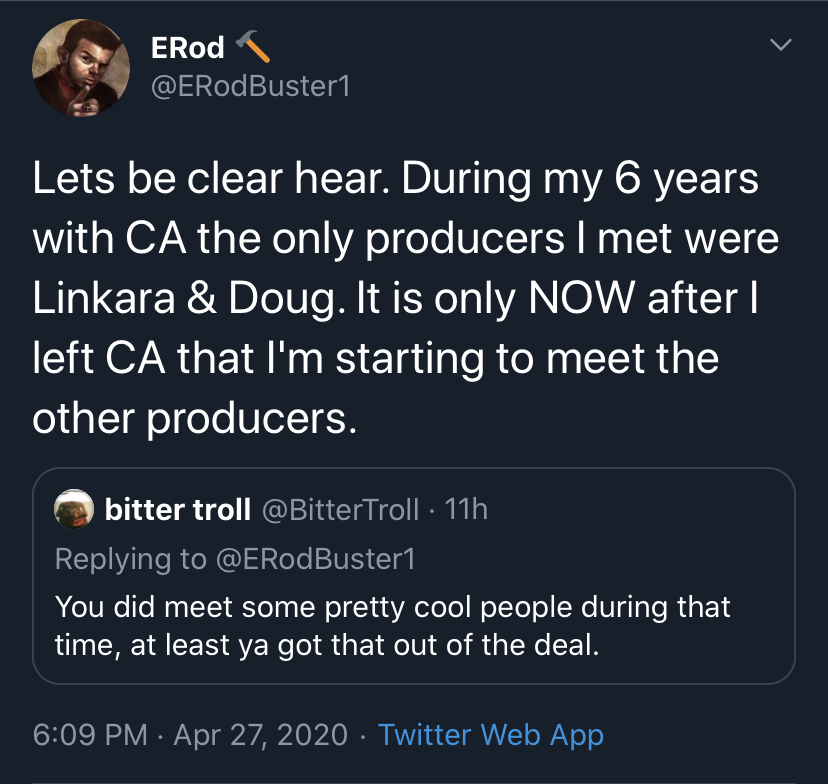This screenshot has height=784, width=828.
Task: Click the 'Replying to' label in quoted card
Action: pyautogui.click(x=131, y=559)
